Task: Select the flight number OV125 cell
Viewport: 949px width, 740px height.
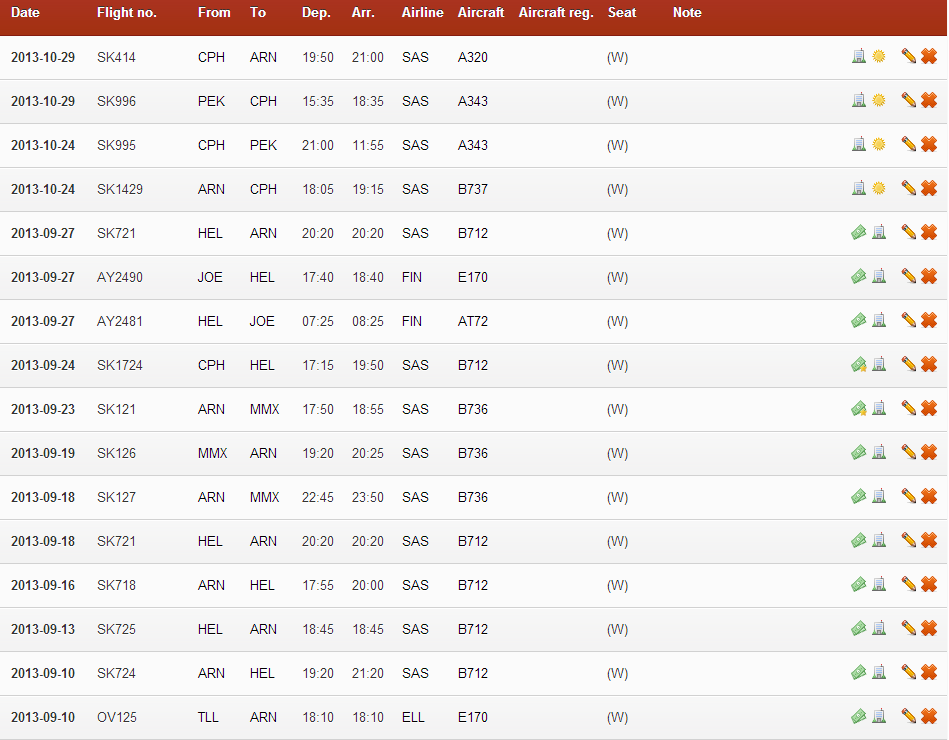Action: [117, 717]
